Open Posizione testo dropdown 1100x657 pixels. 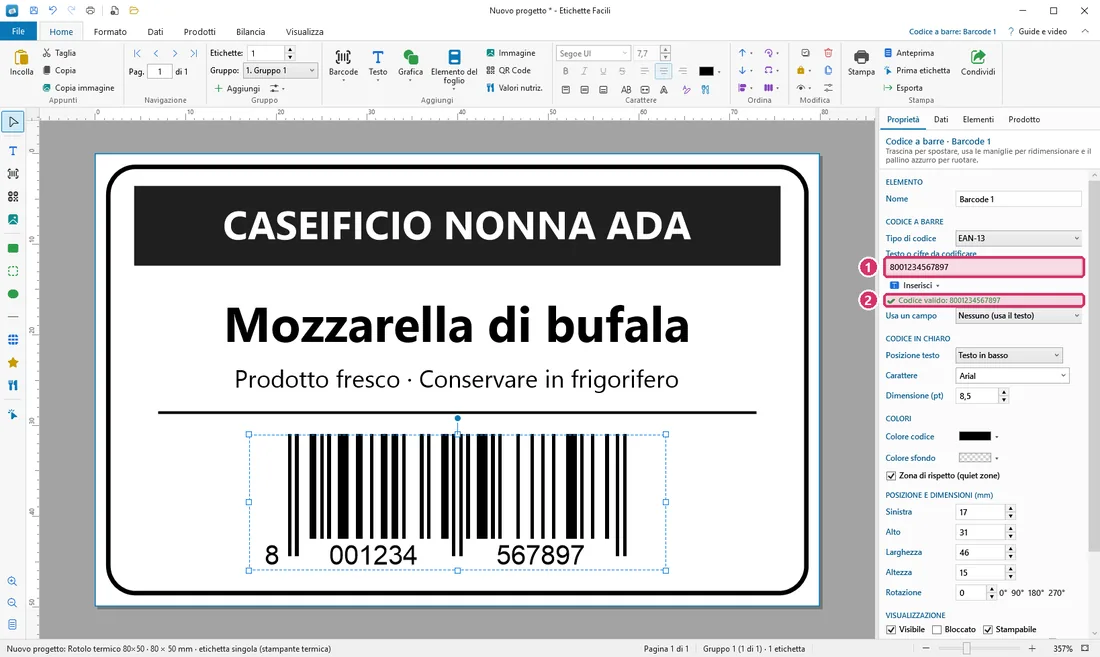tap(1009, 355)
